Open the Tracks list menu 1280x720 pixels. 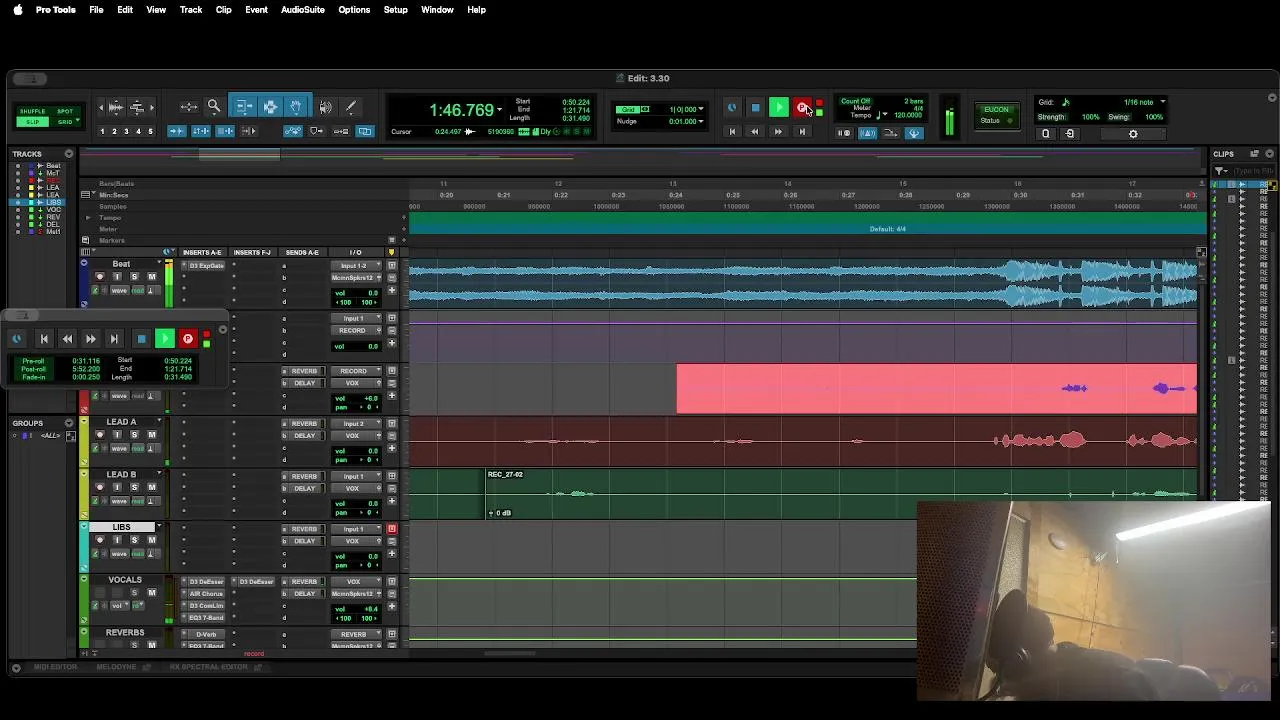pos(69,154)
